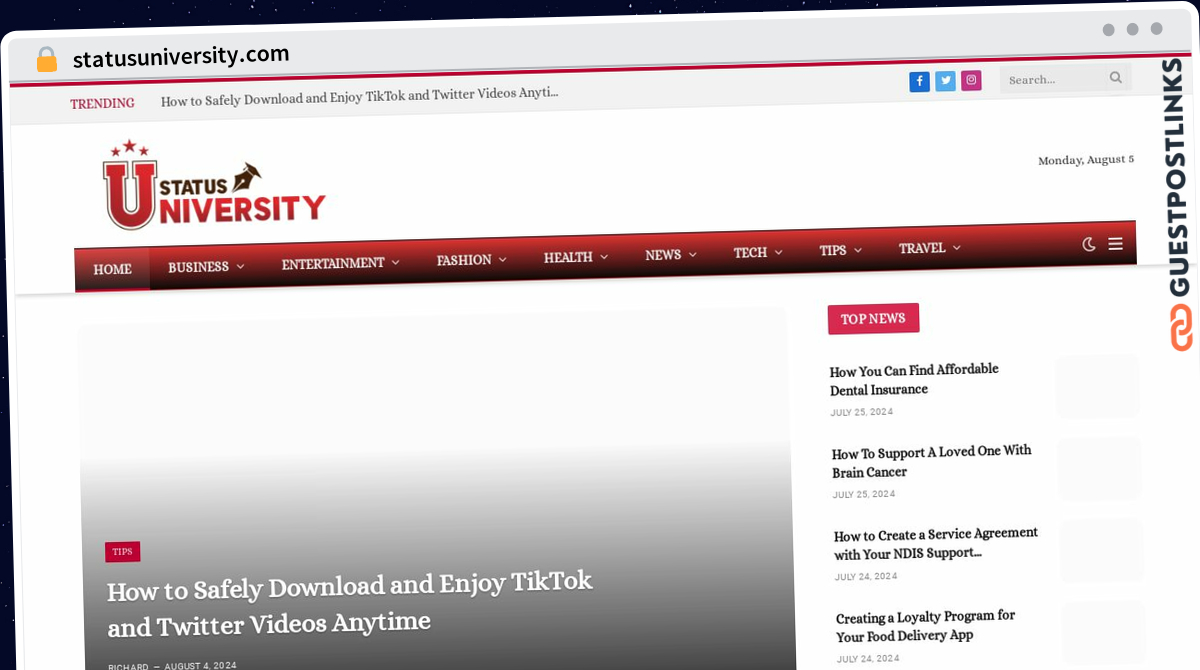Viewport: 1200px width, 670px height.
Task: Open the Facebook social icon
Action: pos(919,82)
